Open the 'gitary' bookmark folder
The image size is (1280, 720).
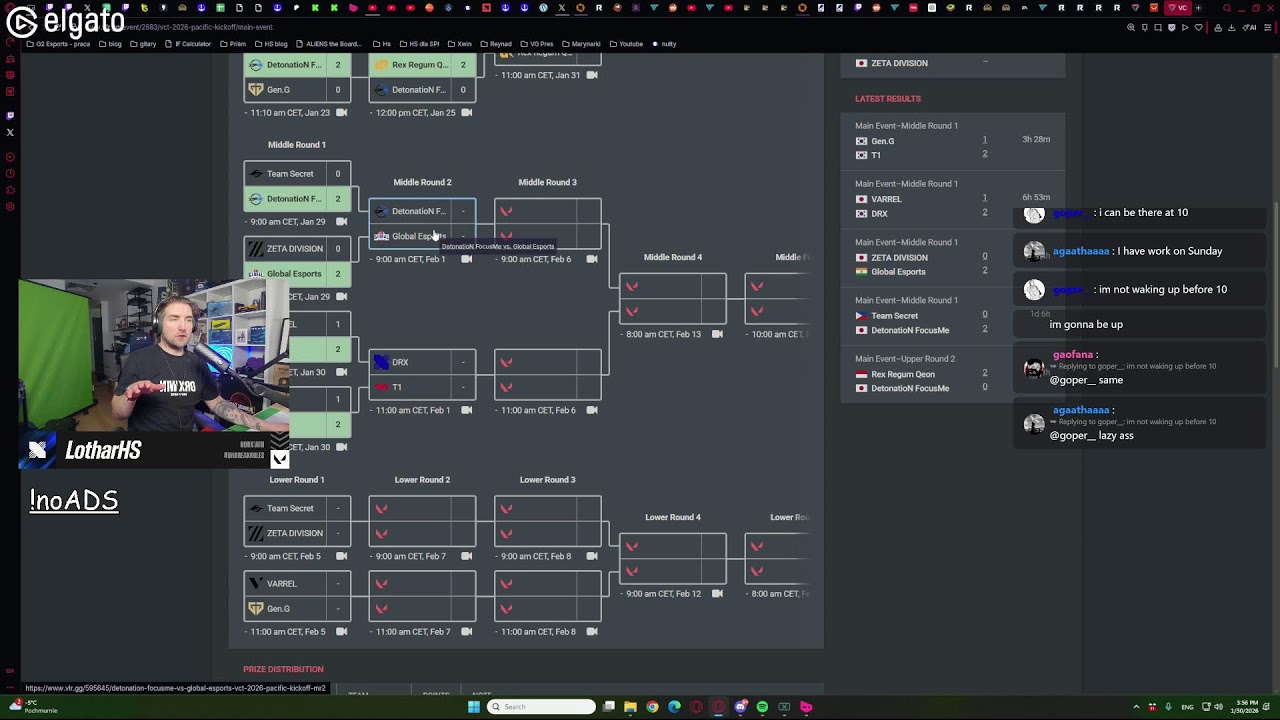(x=143, y=44)
